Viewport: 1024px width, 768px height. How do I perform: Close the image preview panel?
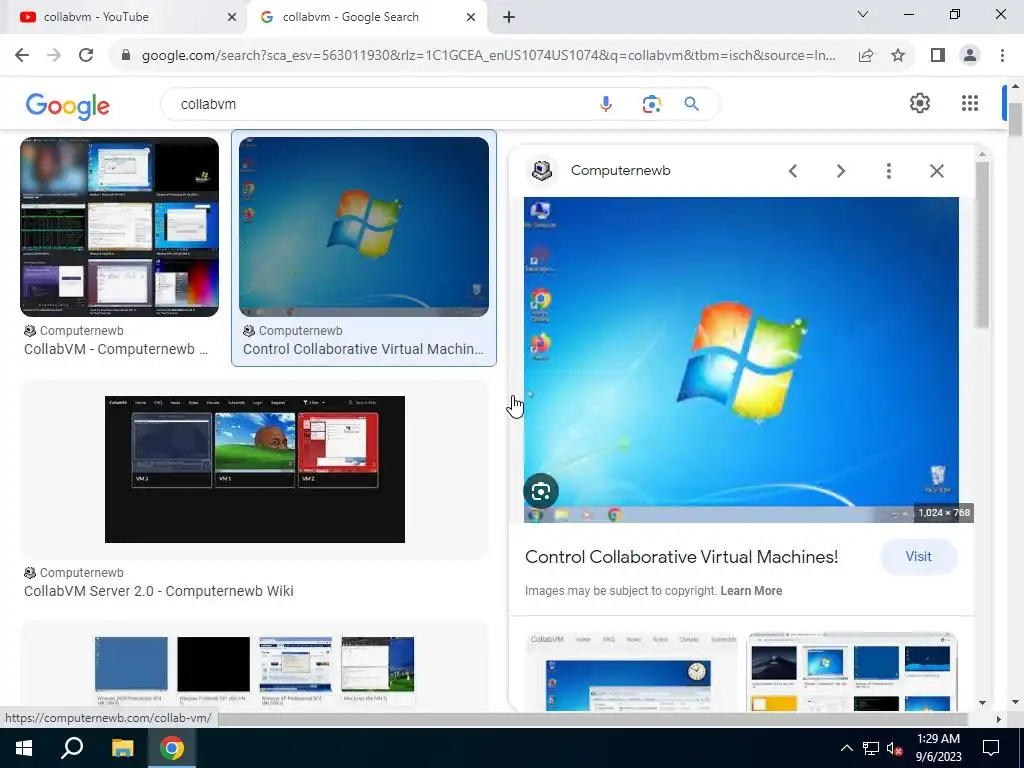coord(936,171)
